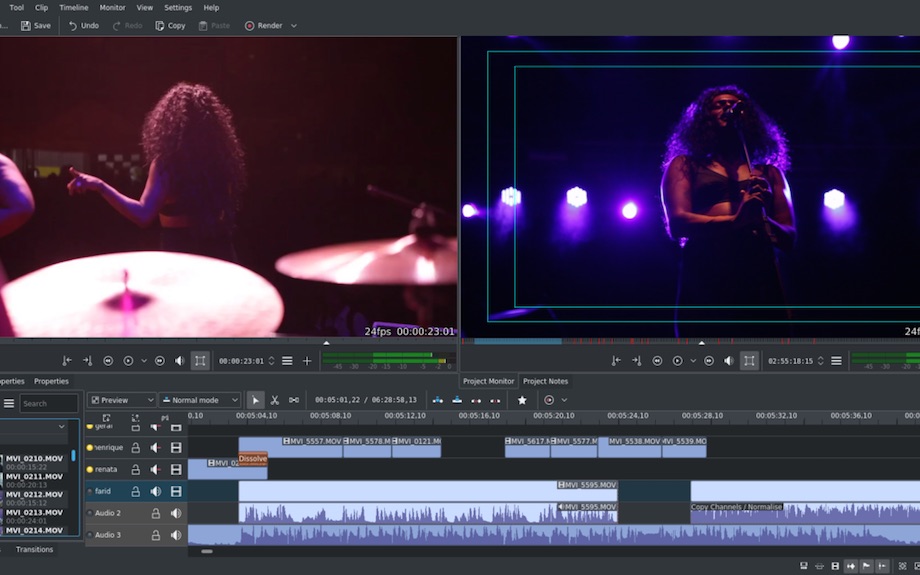Hide video on the renata track
This screenshot has height=575, width=920.
[x=176, y=469]
